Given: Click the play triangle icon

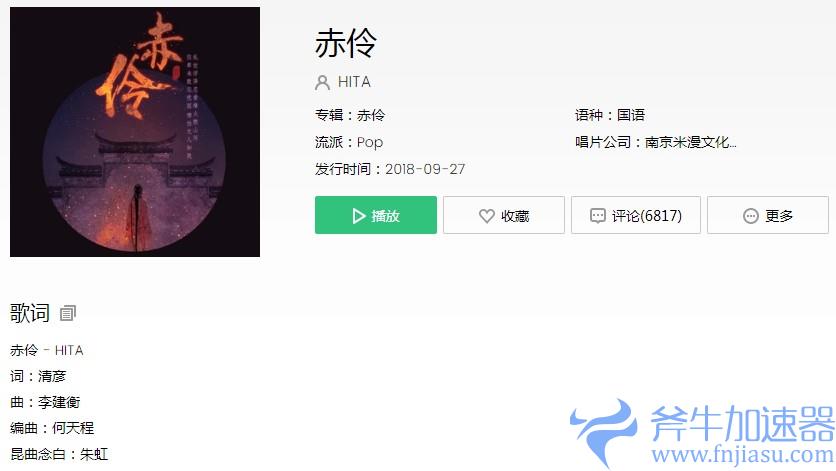Looking at the screenshot, I should 359,216.
